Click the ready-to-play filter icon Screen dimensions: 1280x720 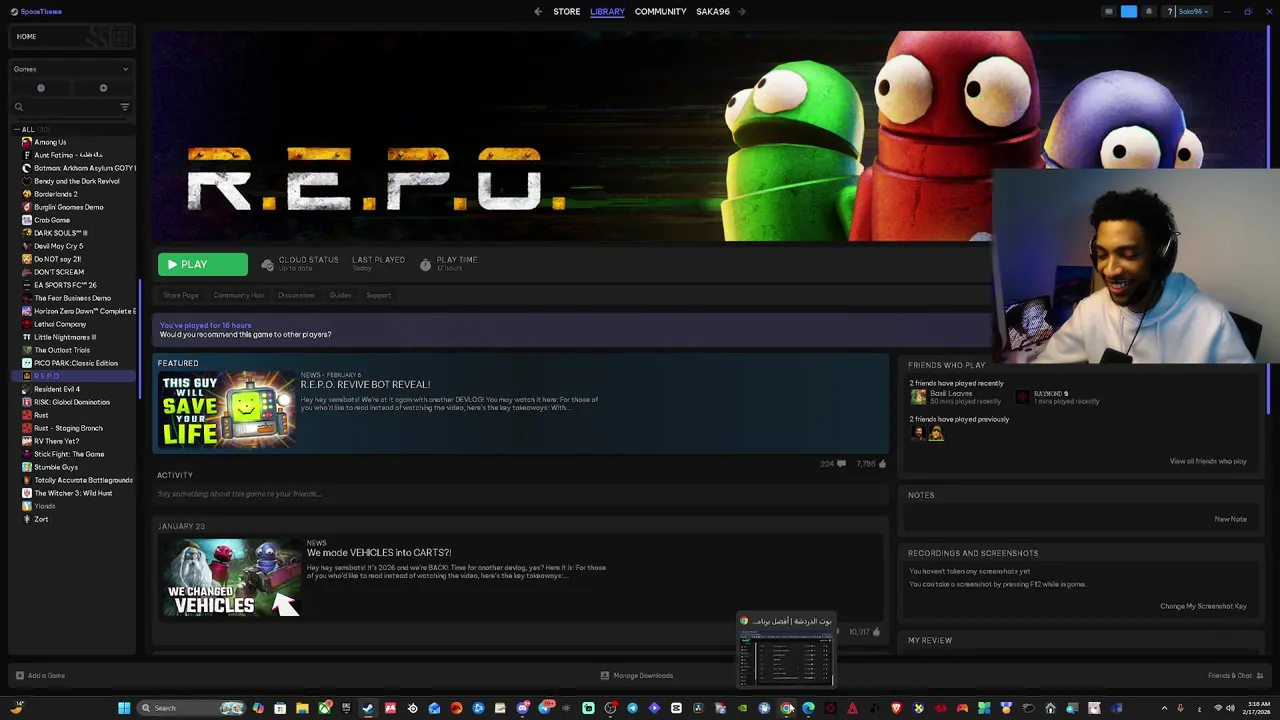coord(103,88)
